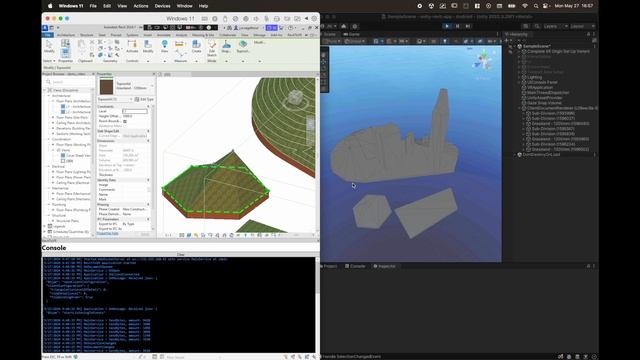Click the Hierarchy add (+) button
This screenshot has width=640, height=360.
coord(507,40)
